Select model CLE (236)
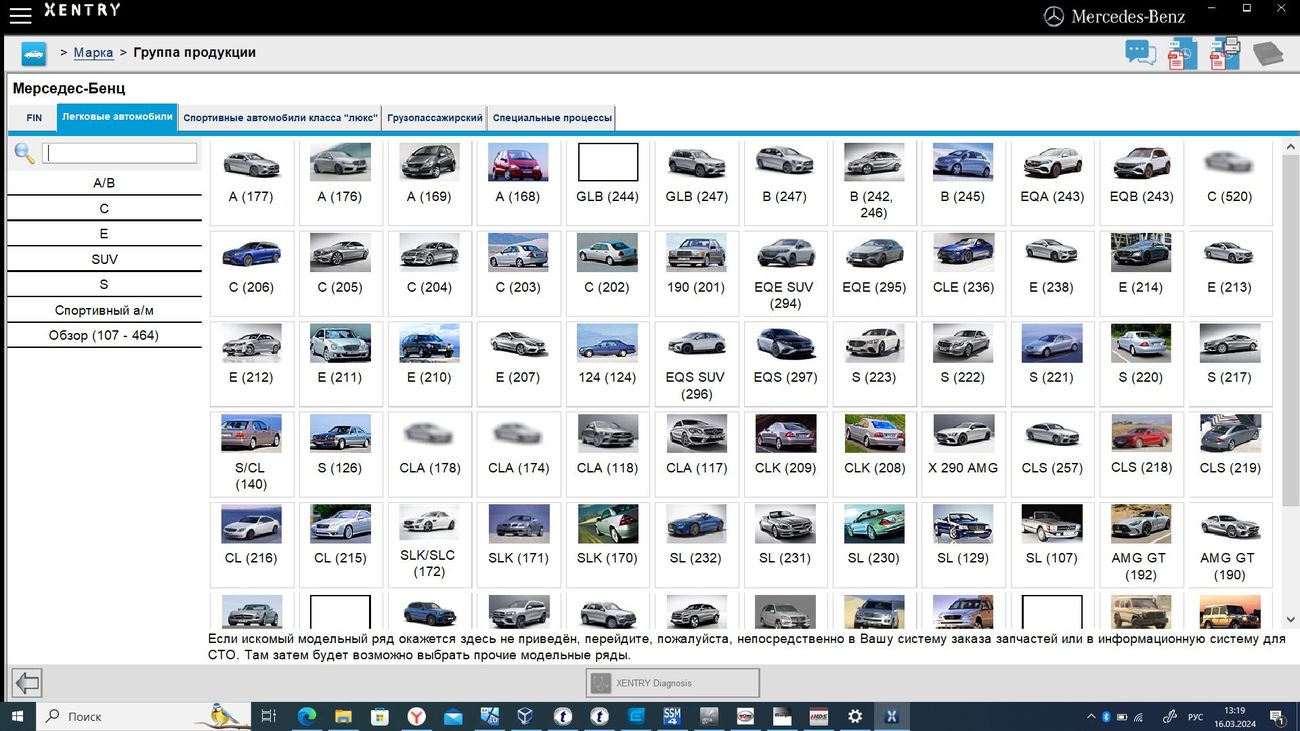1300x731 pixels. 963,272
